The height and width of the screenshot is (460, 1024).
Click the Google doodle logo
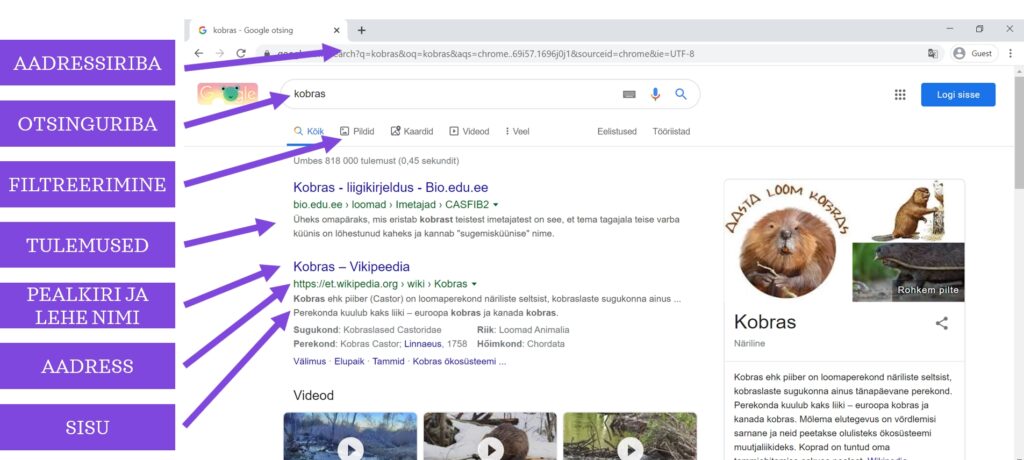[228, 94]
